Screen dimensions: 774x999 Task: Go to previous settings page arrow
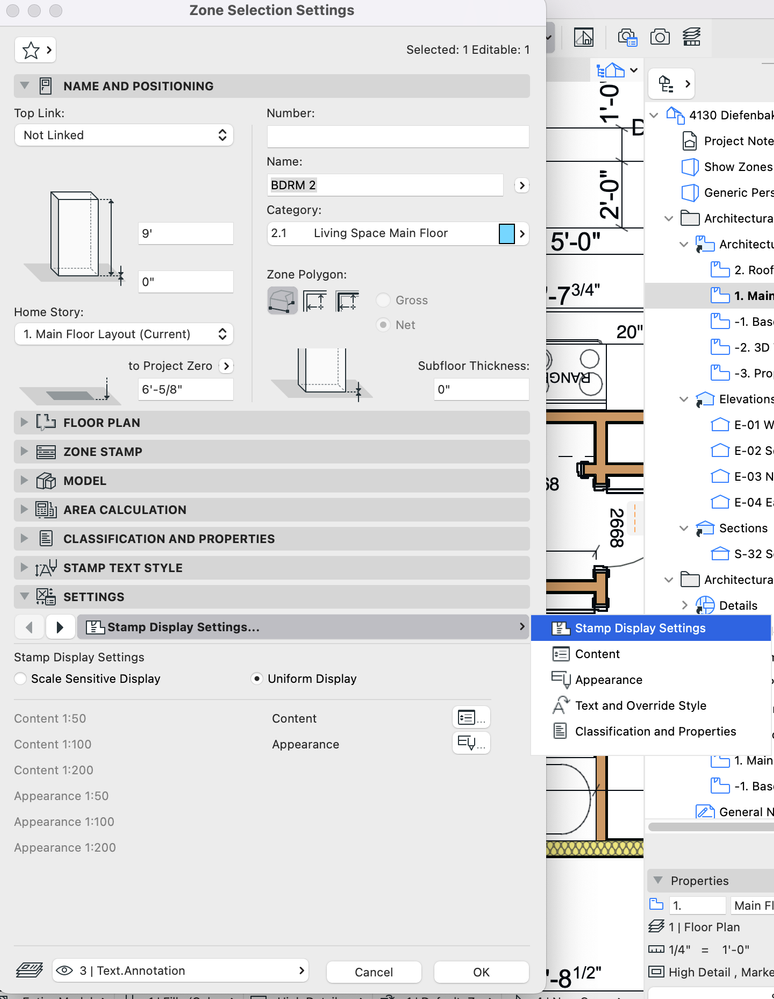pos(29,627)
